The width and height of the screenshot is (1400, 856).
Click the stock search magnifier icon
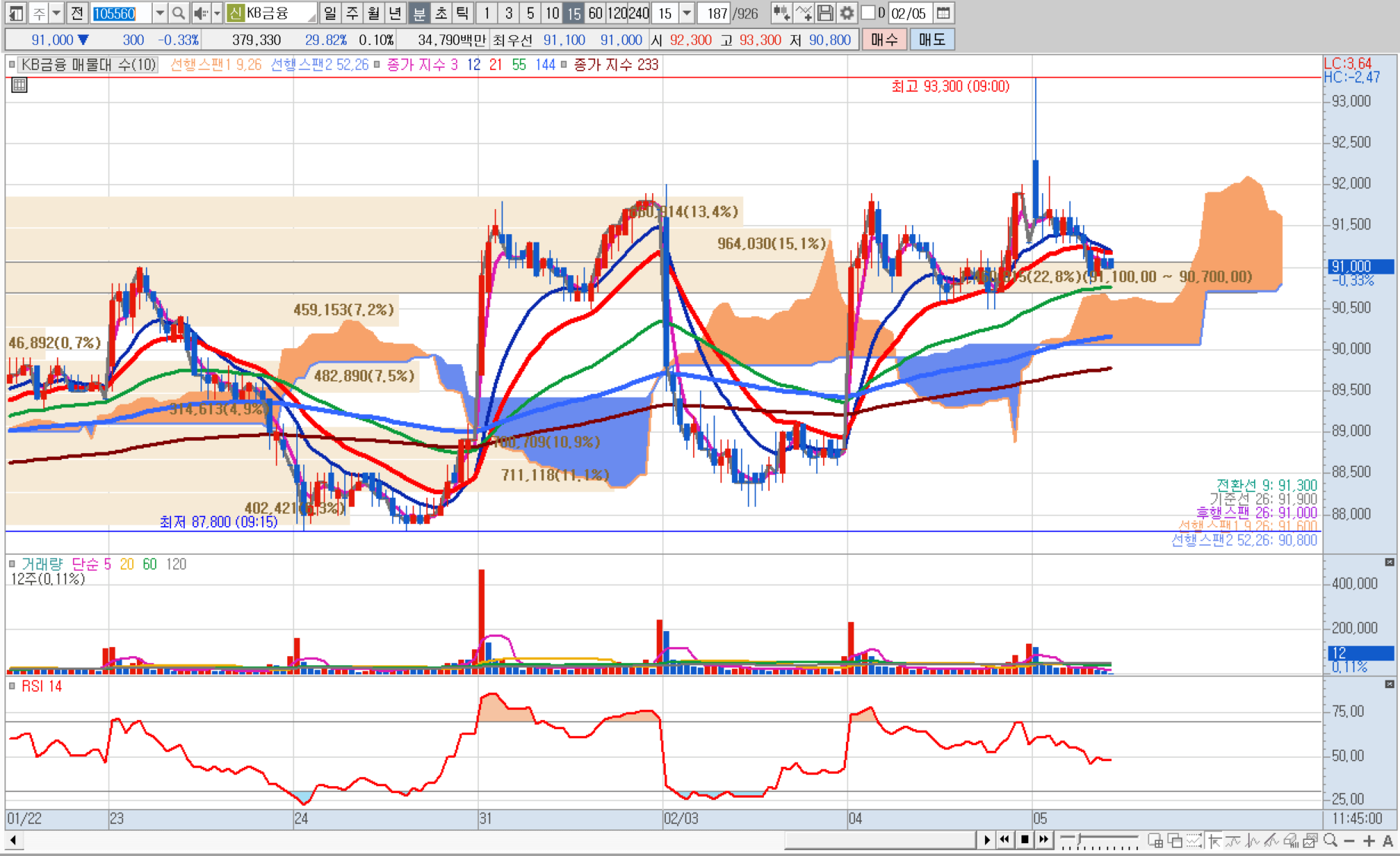pyautogui.click(x=178, y=13)
